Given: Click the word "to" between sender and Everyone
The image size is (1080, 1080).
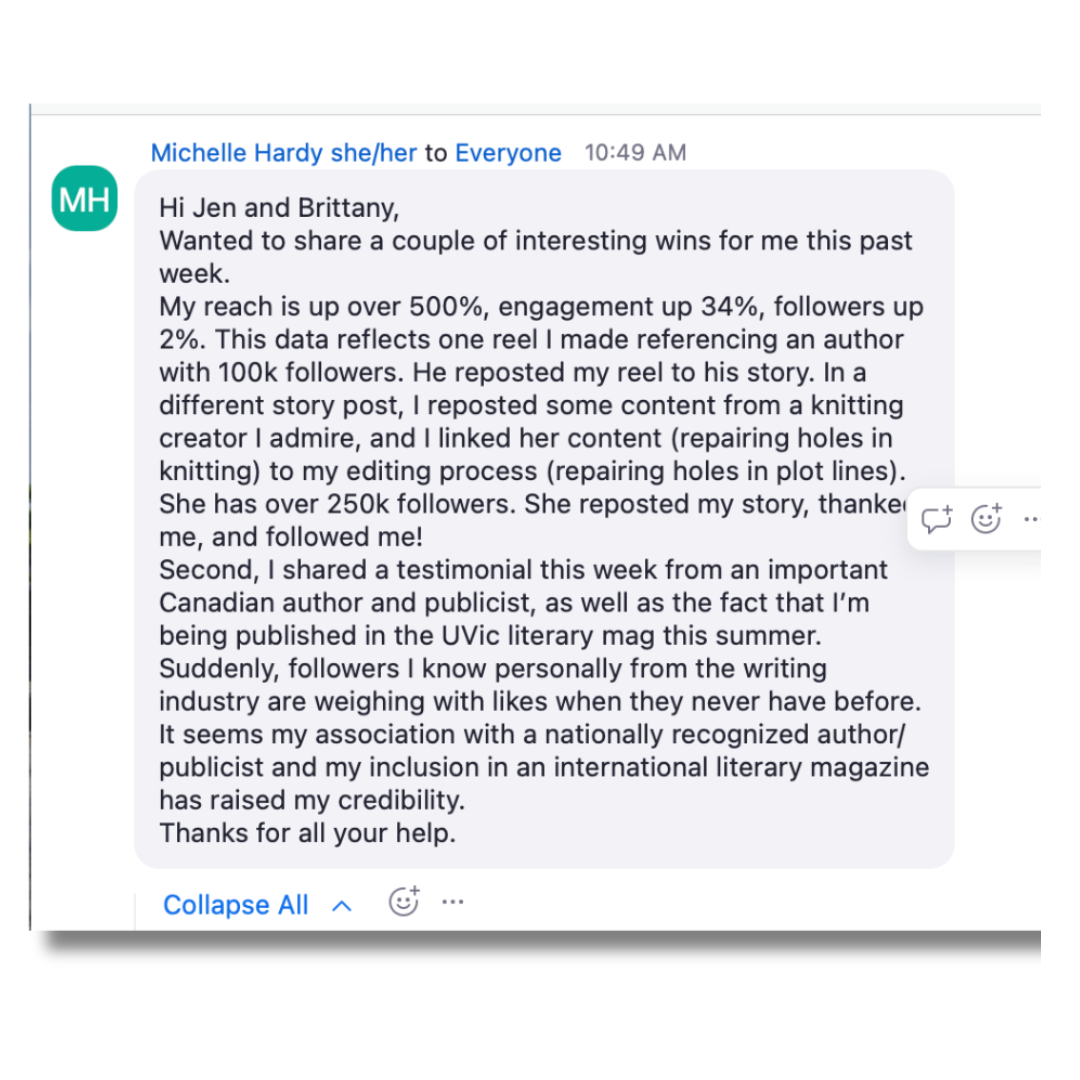Looking at the screenshot, I should pos(436,153).
